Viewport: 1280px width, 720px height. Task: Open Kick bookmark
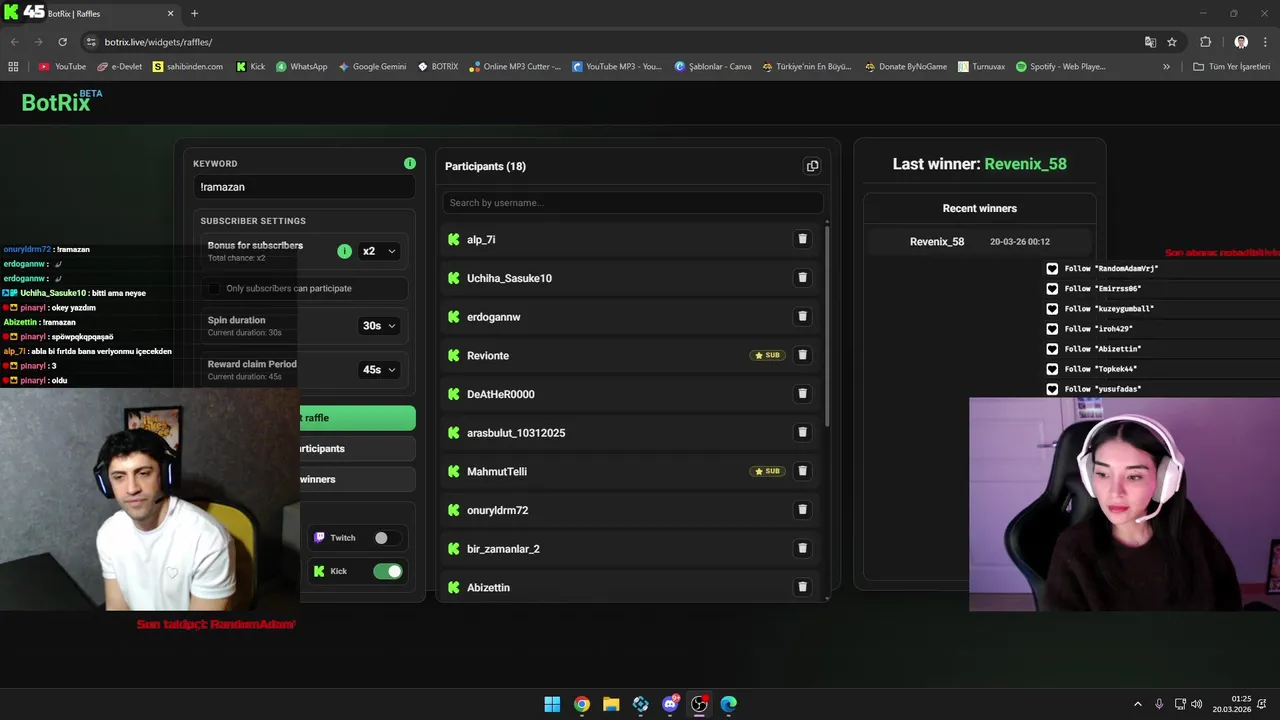click(x=251, y=67)
